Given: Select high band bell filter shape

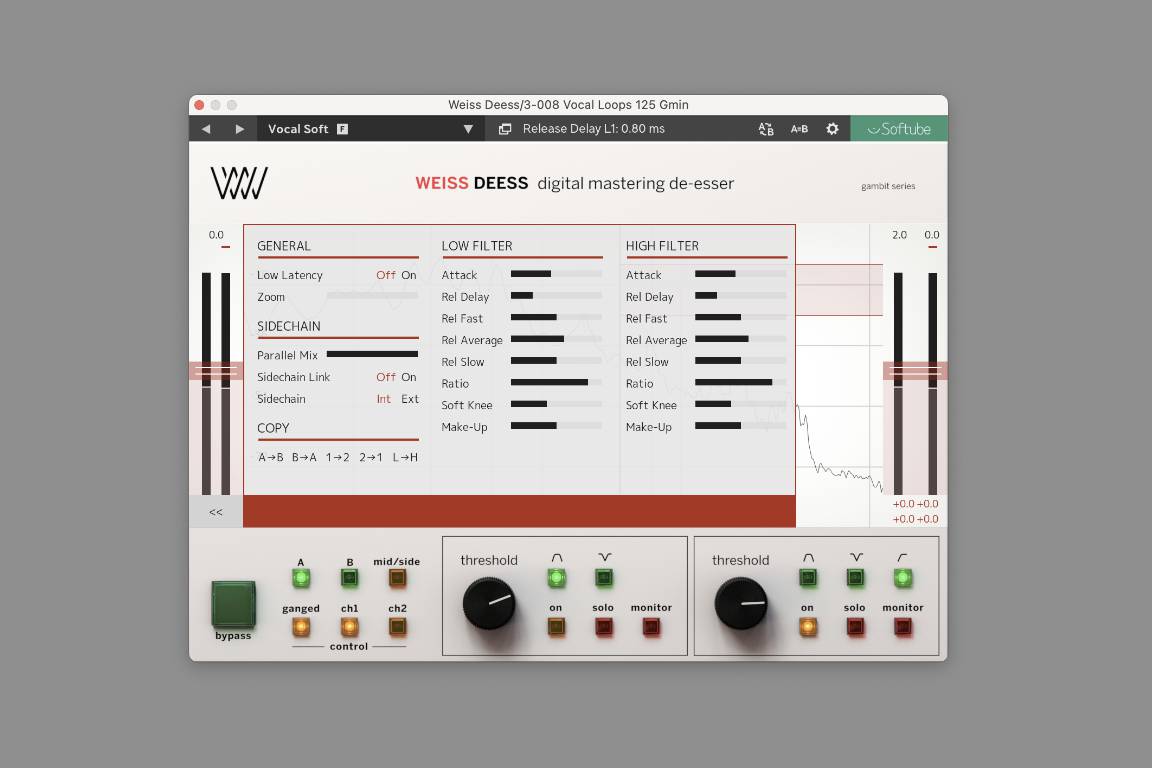Looking at the screenshot, I should 808,578.
